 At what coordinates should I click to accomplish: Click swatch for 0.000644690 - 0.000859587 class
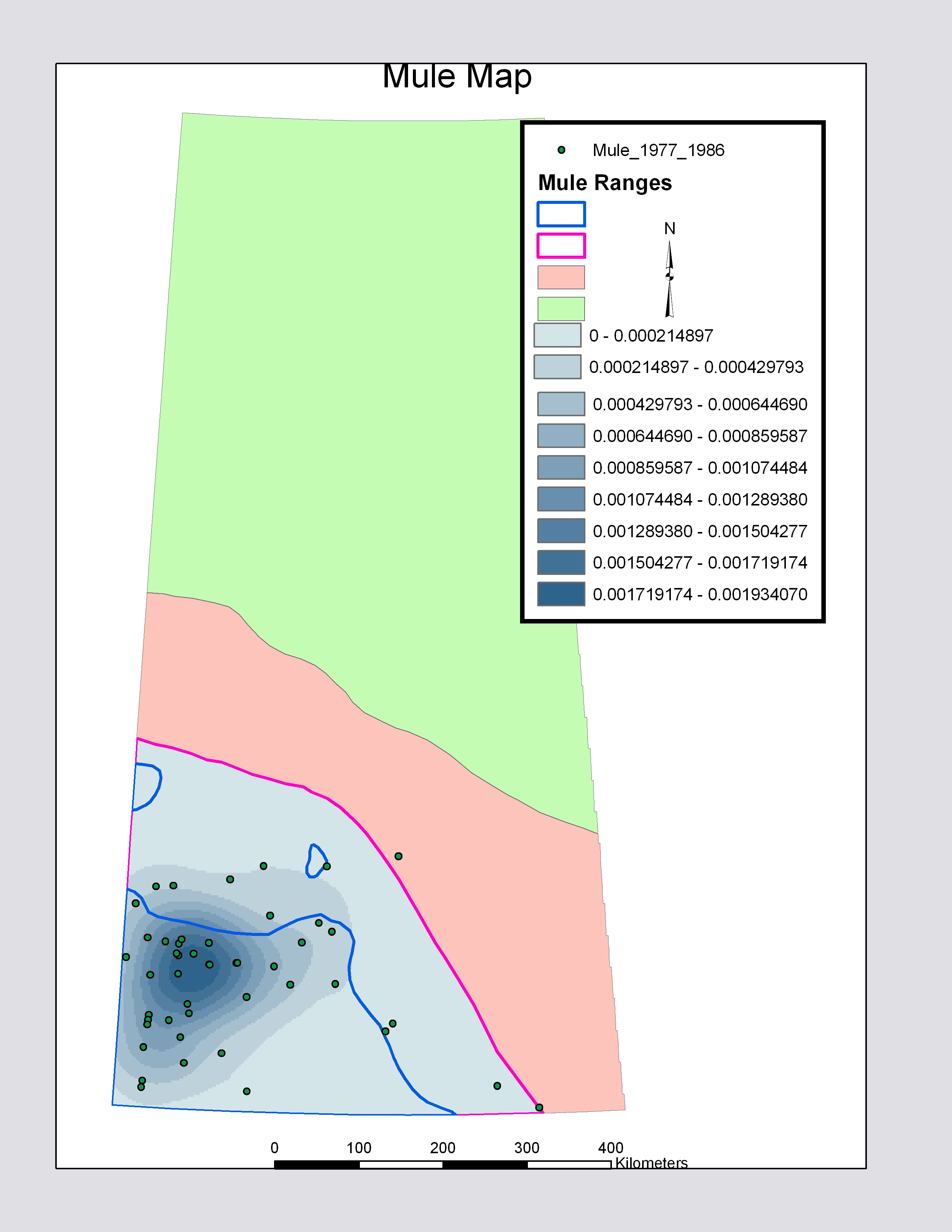tap(561, 435)
